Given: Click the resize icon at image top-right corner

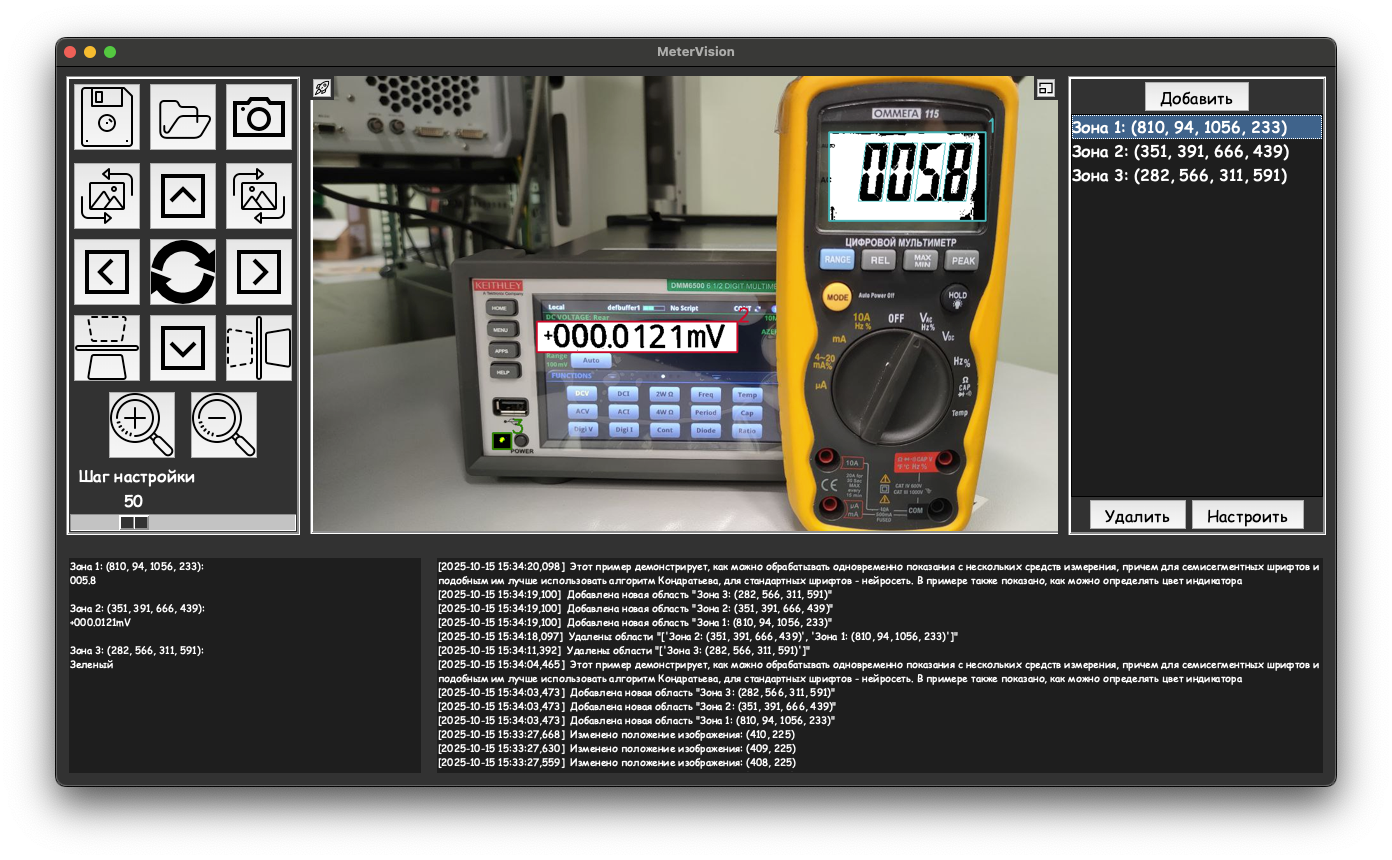Looking at the screenshot, I should point(1046,88).
